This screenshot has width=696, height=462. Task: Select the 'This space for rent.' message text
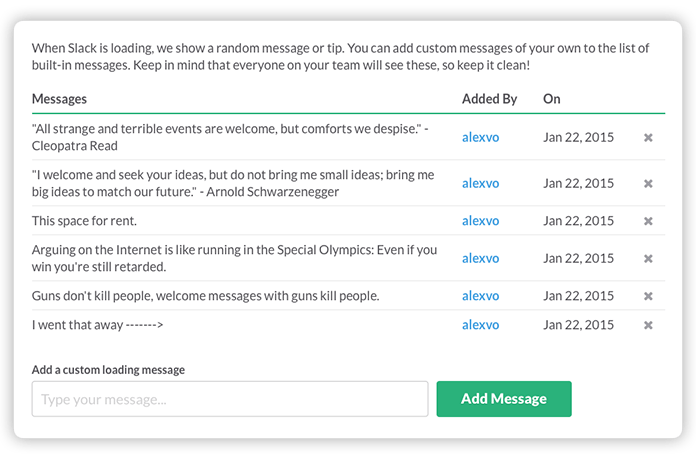click(84, 221)
